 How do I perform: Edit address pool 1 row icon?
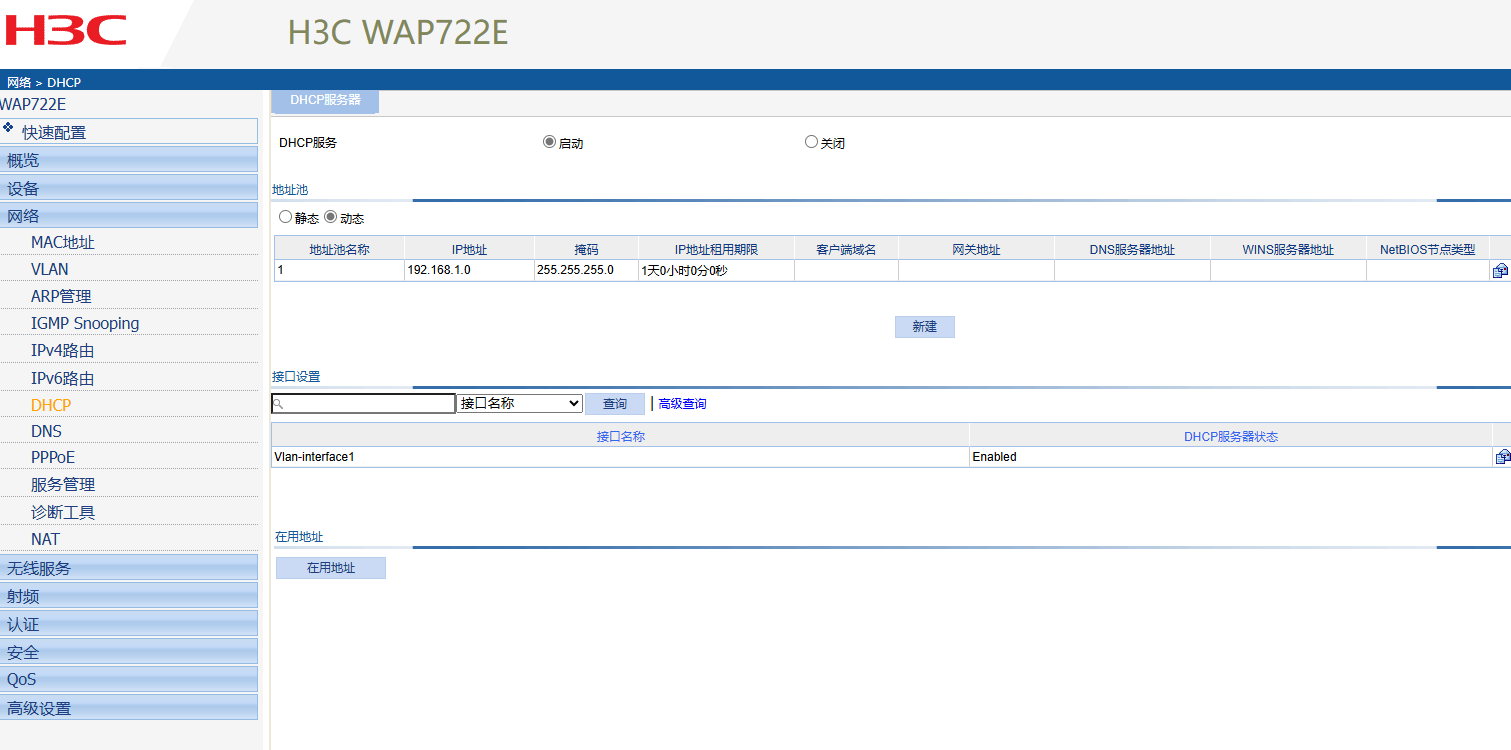click(x=1500, y=270)
